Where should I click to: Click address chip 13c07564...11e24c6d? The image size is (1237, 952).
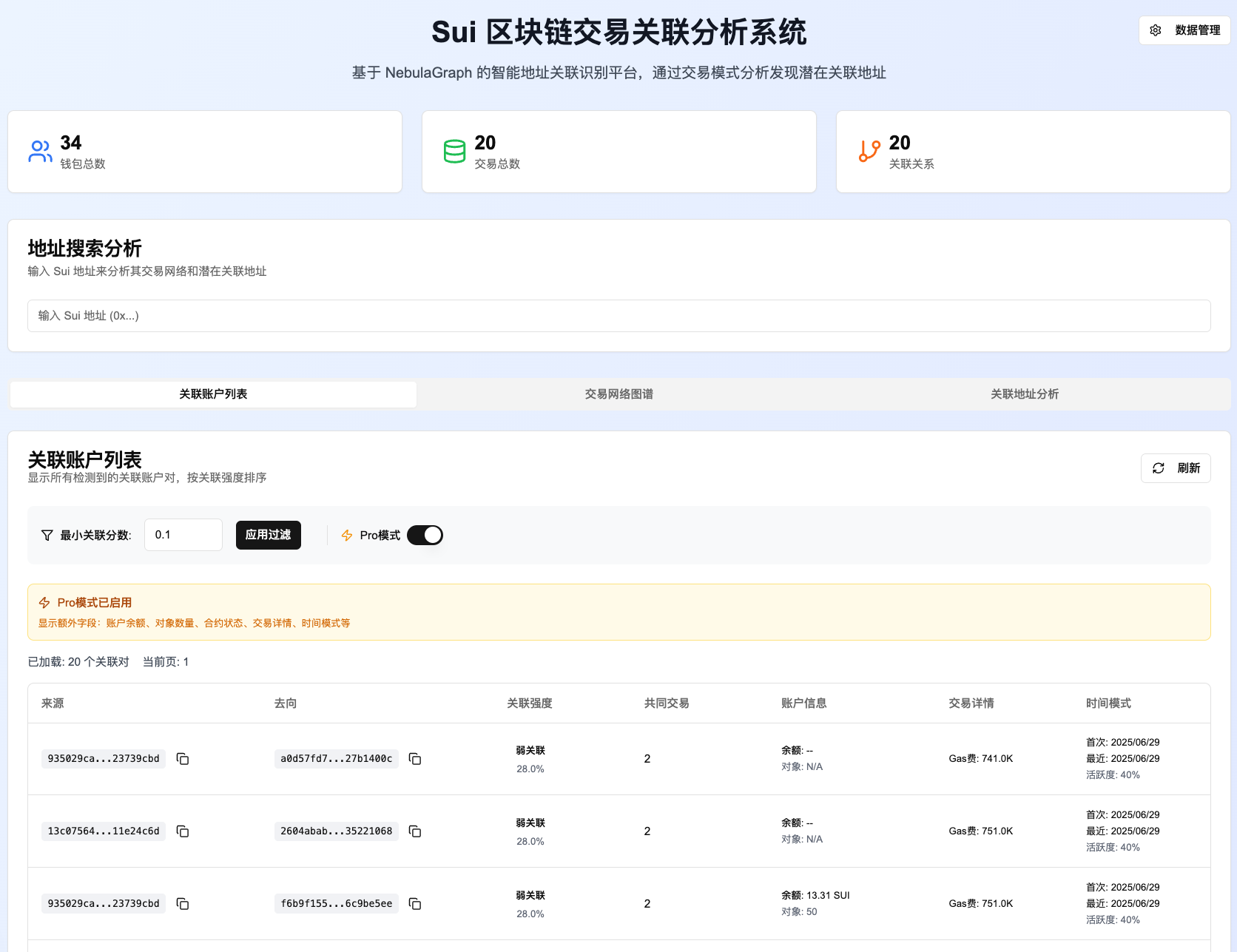pyautogui.click(x=104, y=831)
